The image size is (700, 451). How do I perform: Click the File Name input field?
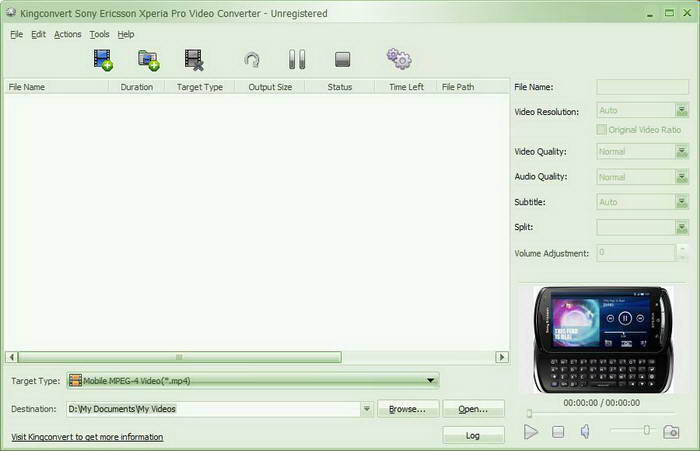click(642, 87)
